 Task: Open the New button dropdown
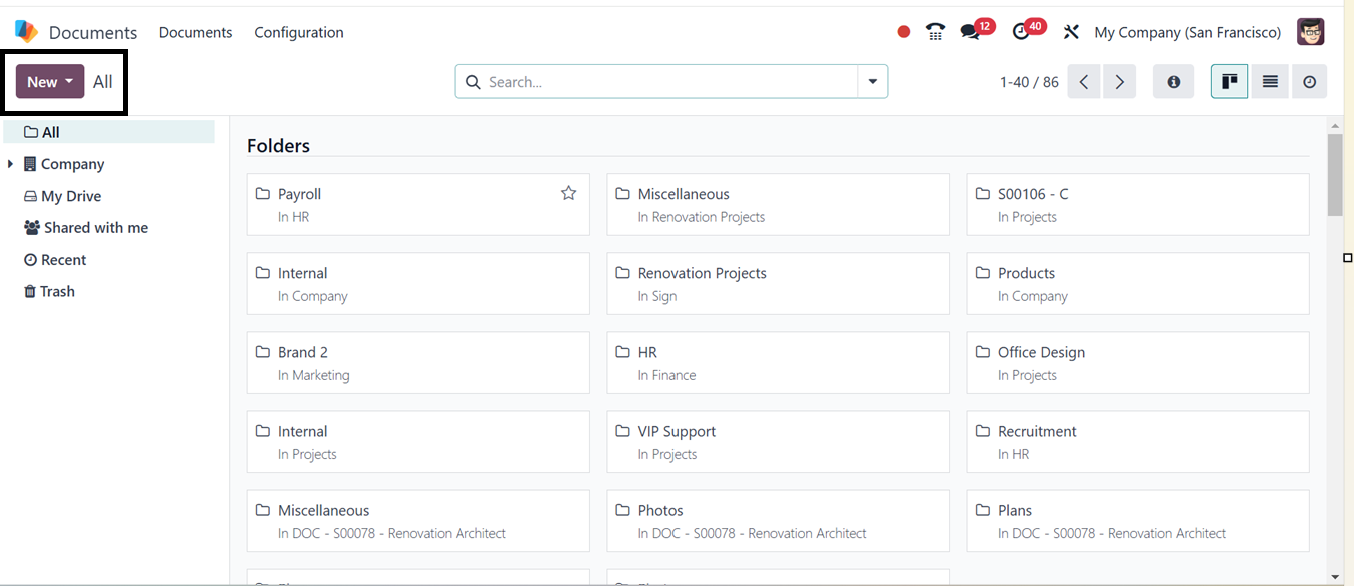(50, 82)
